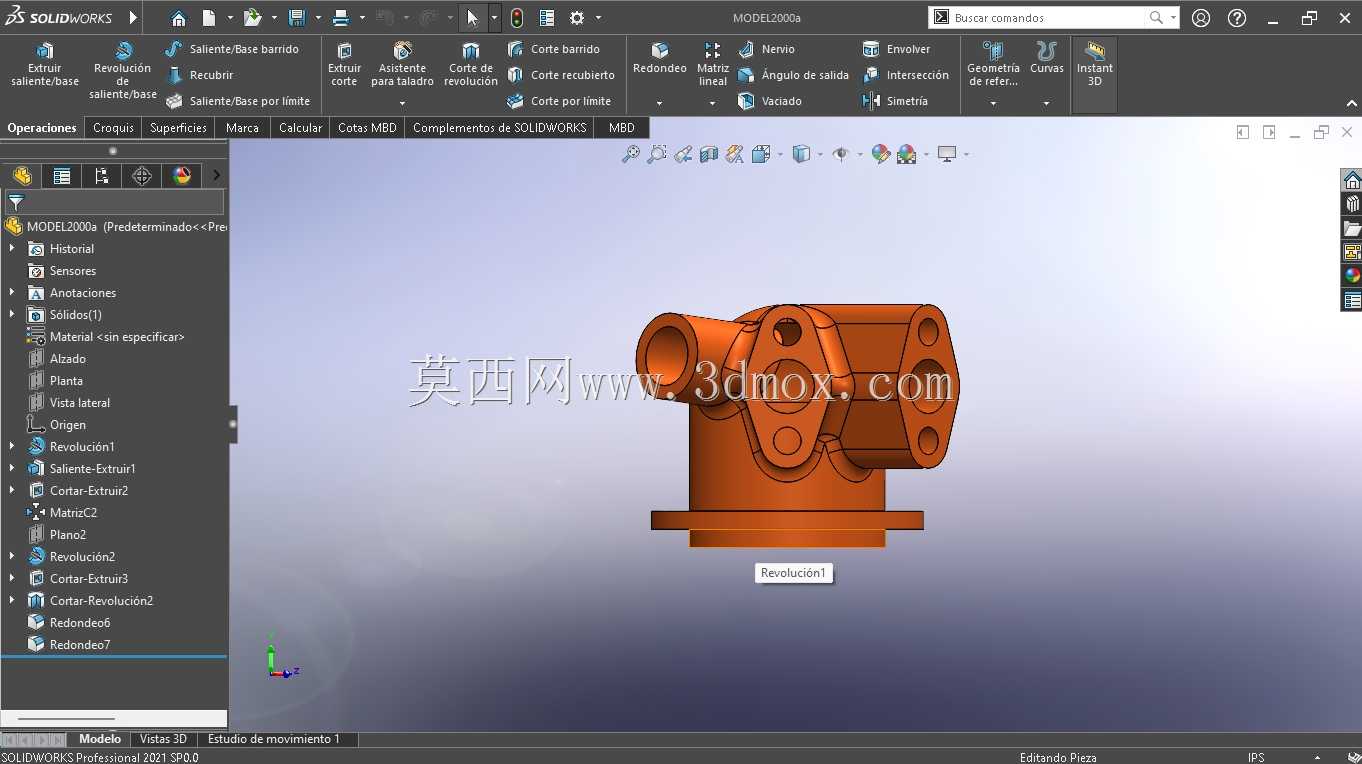Open Complementos de SOLIDWORKS tab

[x=499, y=128]
